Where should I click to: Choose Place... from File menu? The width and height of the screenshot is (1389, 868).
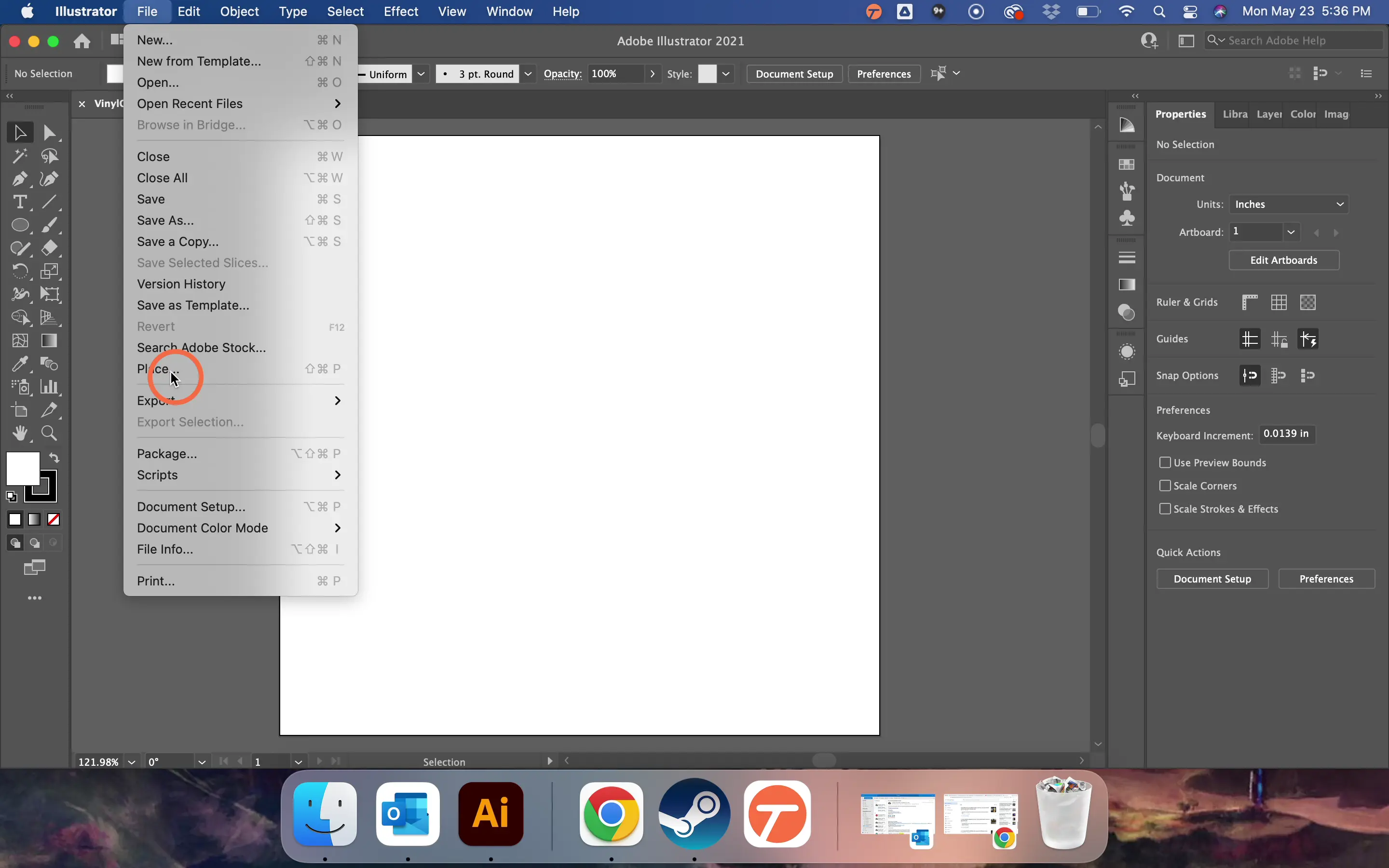click(x=240, y=368)
